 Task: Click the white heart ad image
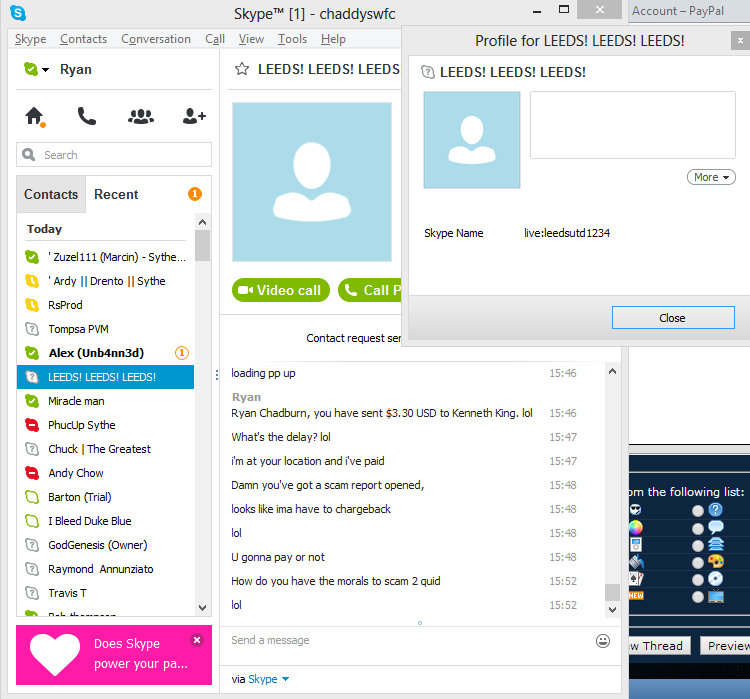(55, 654)
